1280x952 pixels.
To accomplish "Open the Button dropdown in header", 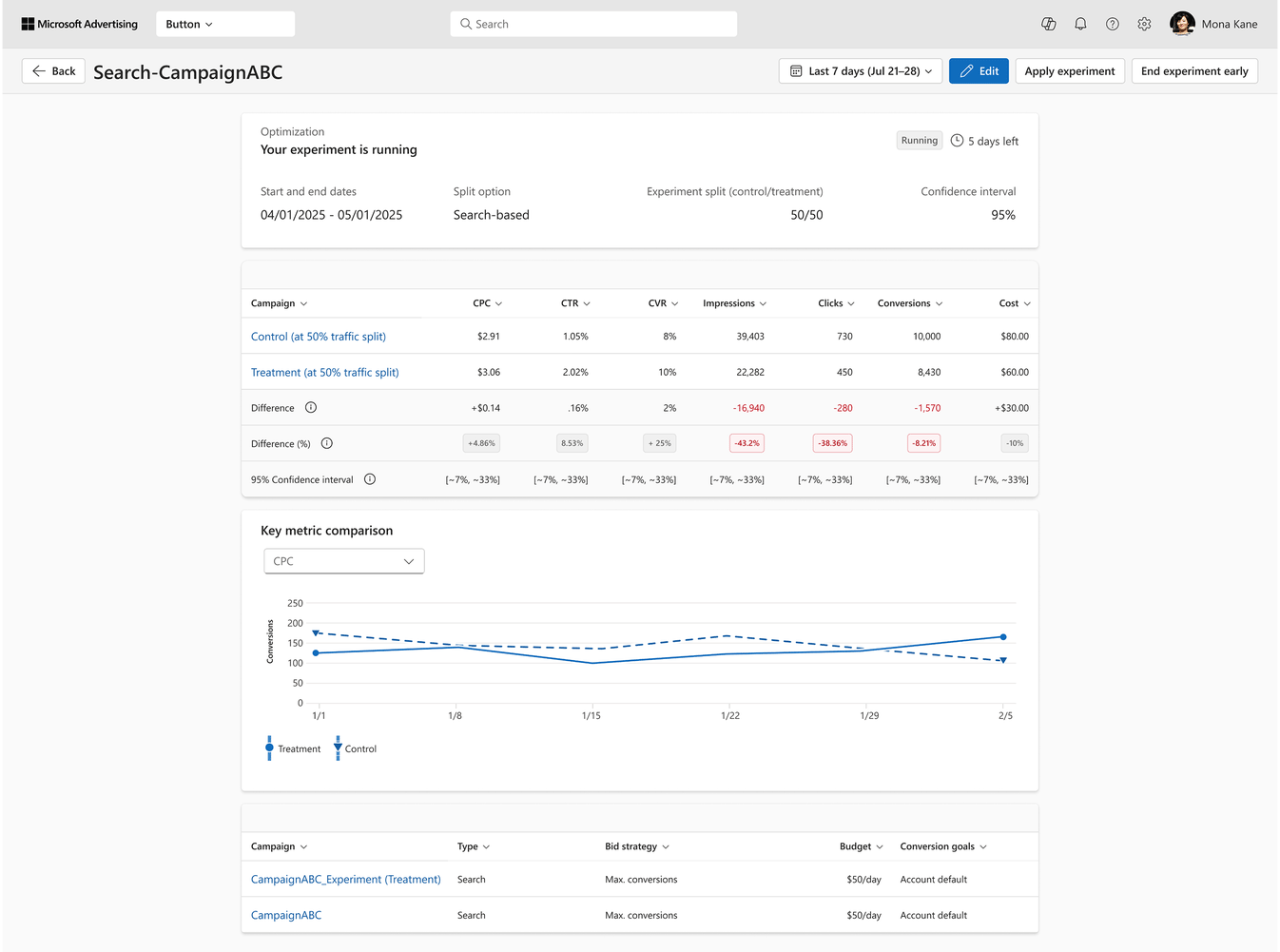I will coord(225,24).
